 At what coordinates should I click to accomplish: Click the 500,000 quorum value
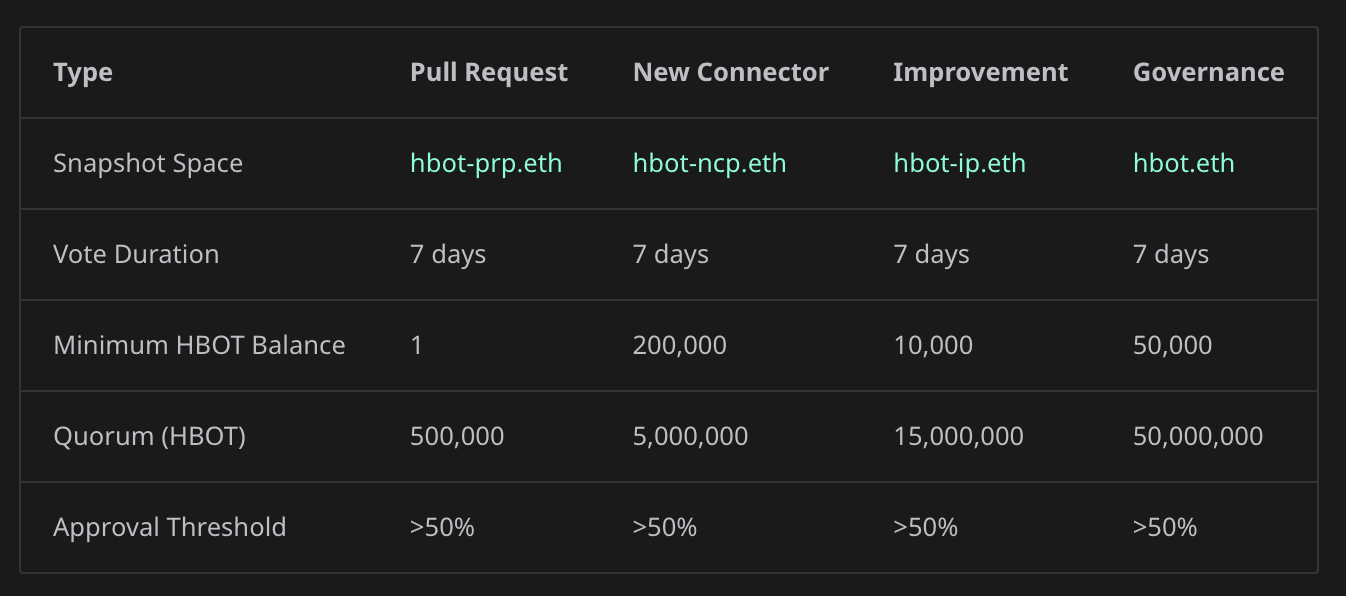[457, 436]
